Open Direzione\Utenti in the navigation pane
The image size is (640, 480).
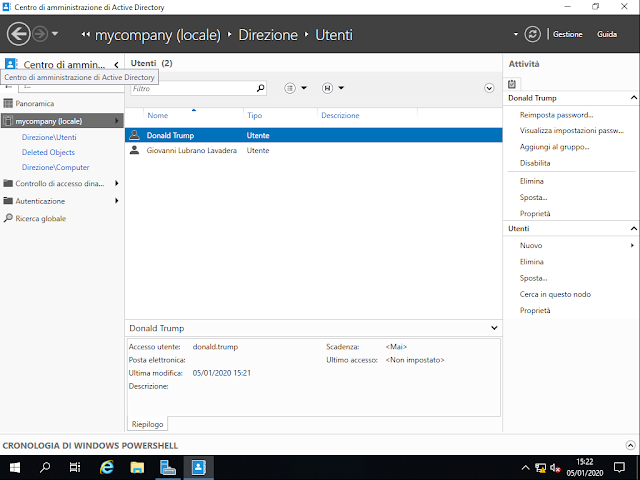tap(49, 138)
